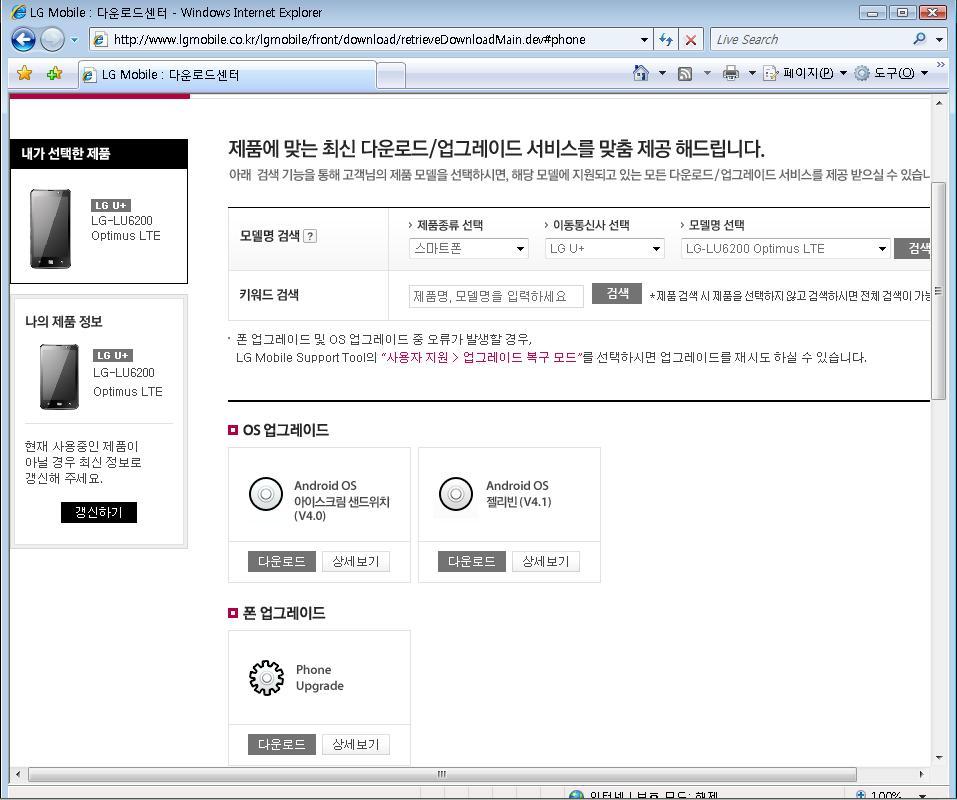Screen dimensions: 957x800
Task: Click the Optimus LTE phone image in 내가 선택한 제품
Action: 50,228
